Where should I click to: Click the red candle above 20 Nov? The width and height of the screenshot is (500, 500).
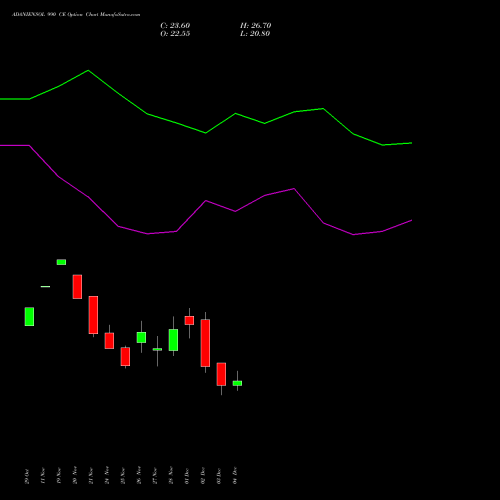tap(77, 287)
